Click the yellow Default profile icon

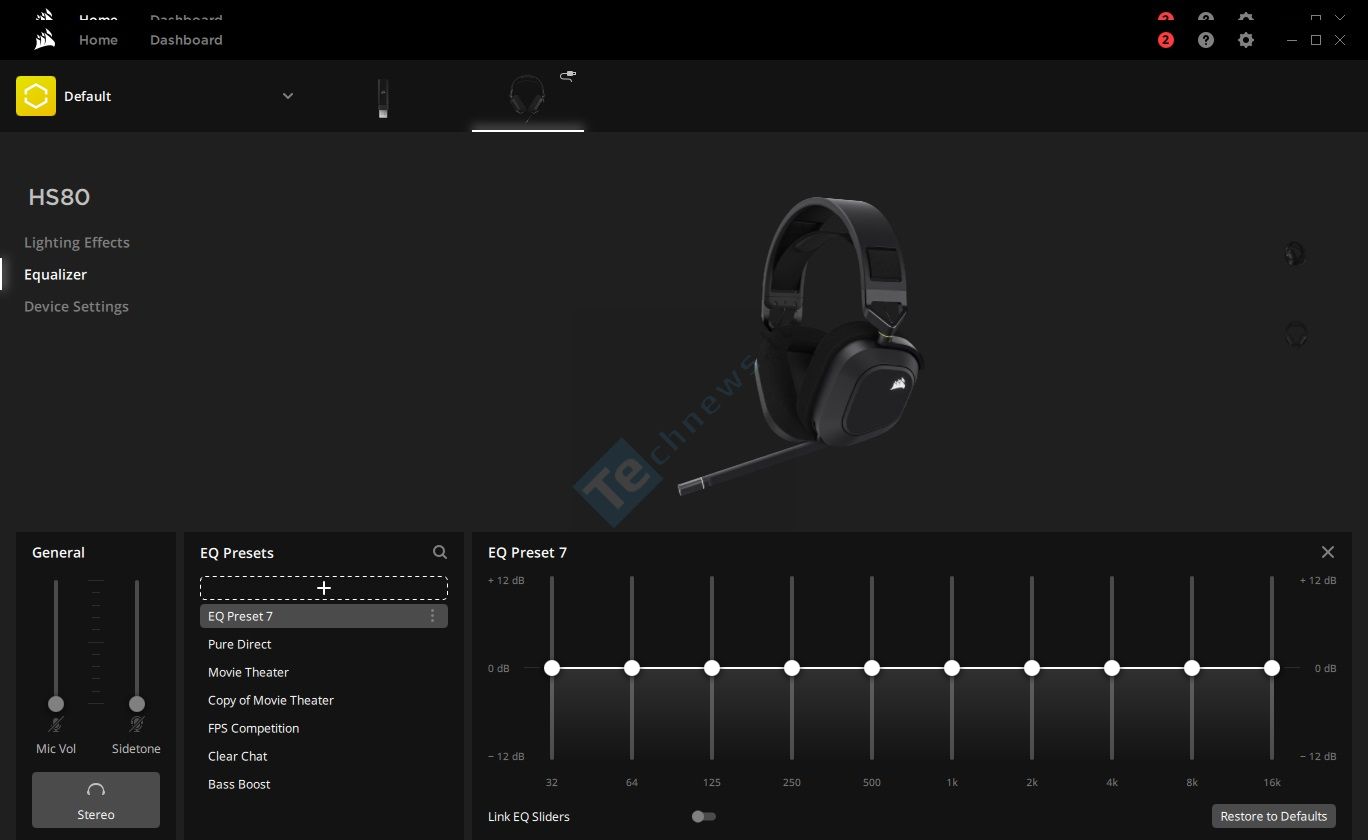pos(36,96)
